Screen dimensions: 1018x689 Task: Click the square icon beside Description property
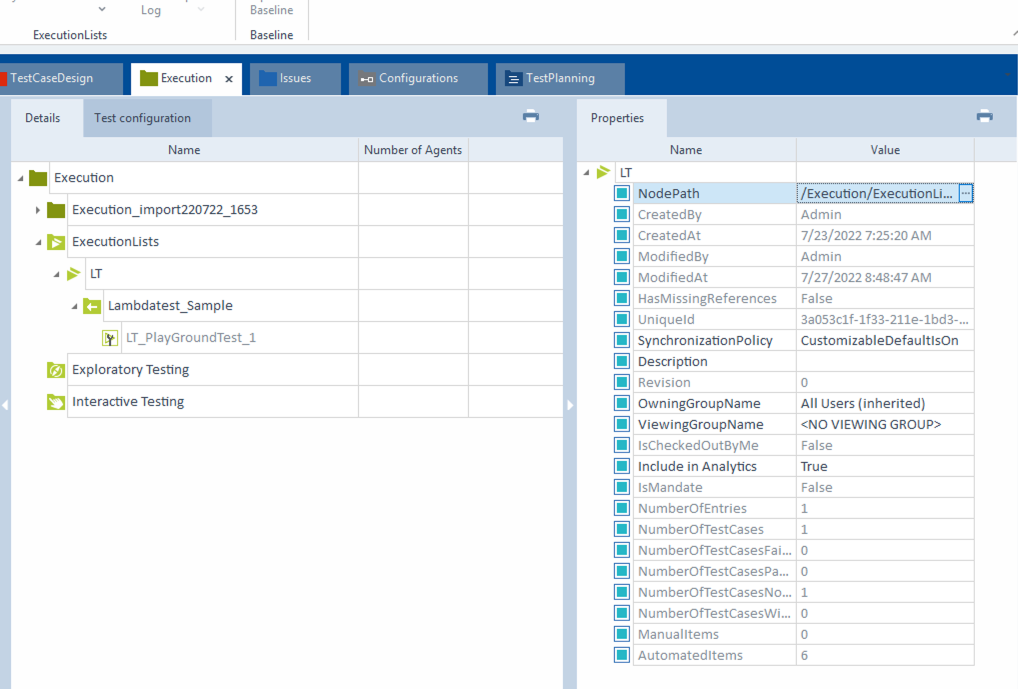click(622, 362)
